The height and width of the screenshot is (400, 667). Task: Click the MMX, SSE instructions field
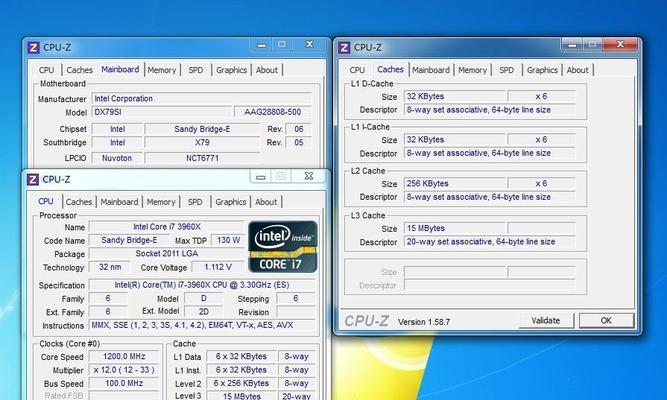202,325
